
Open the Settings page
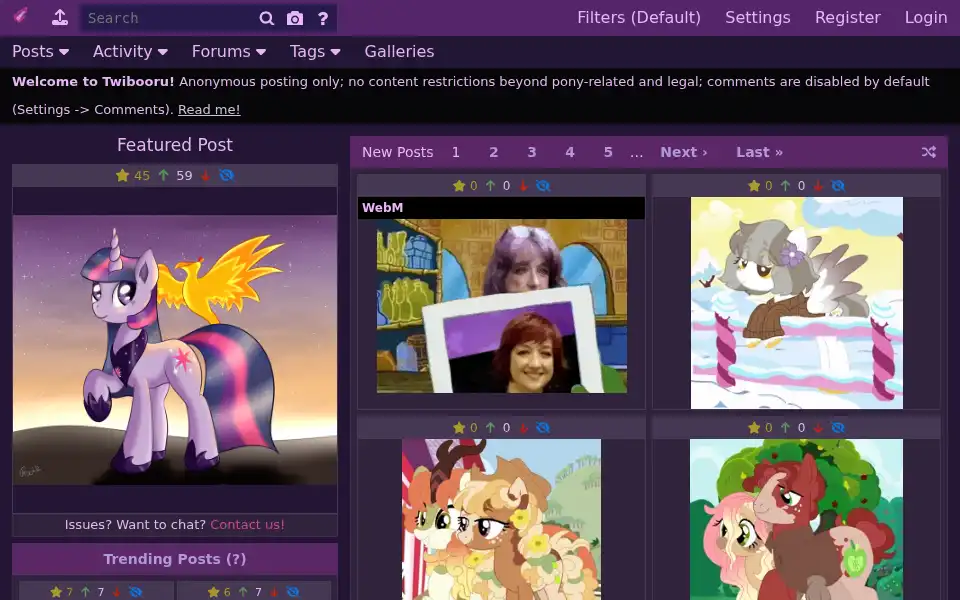point(757,18)
